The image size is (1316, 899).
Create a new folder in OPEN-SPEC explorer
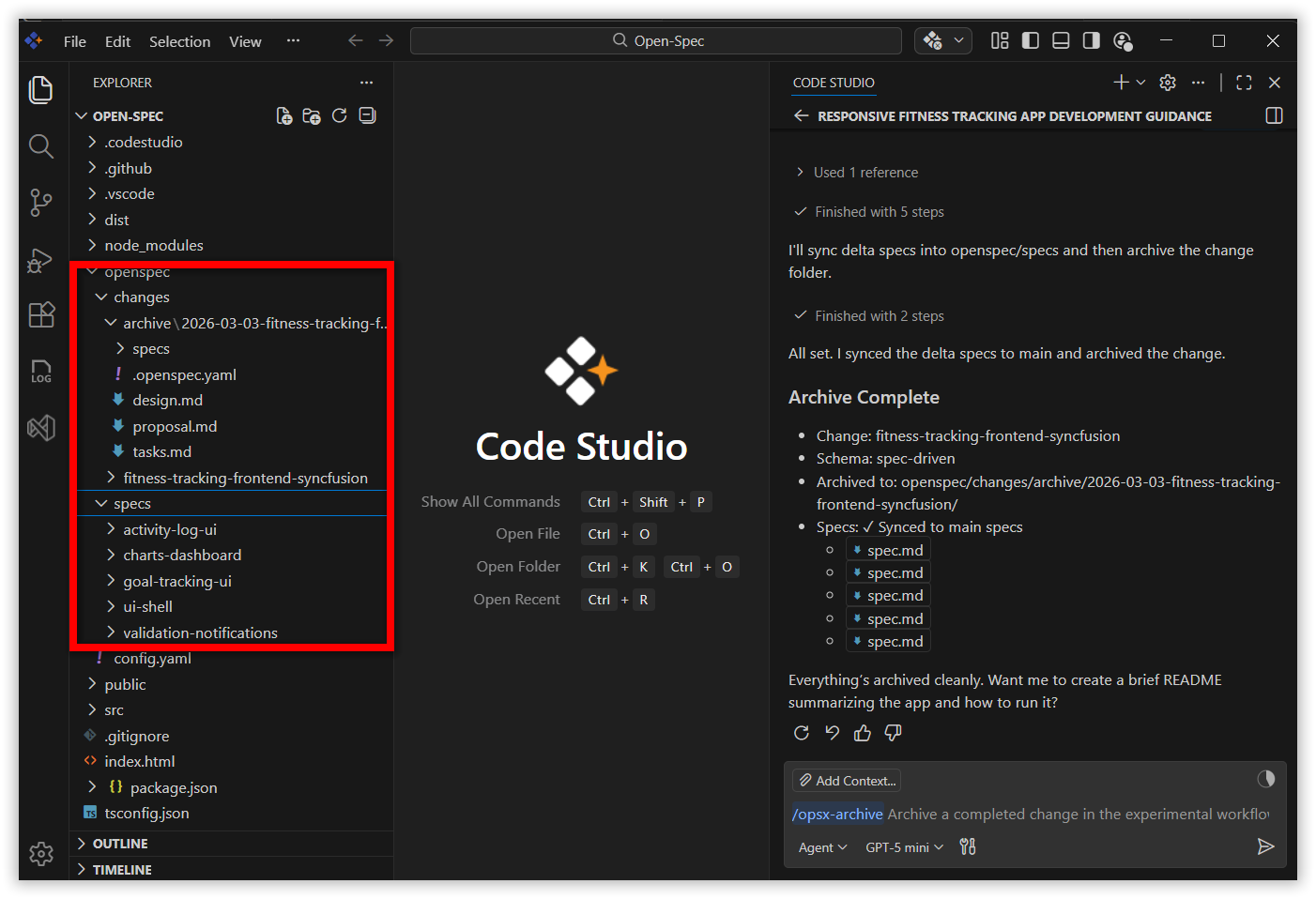point(312,115)
